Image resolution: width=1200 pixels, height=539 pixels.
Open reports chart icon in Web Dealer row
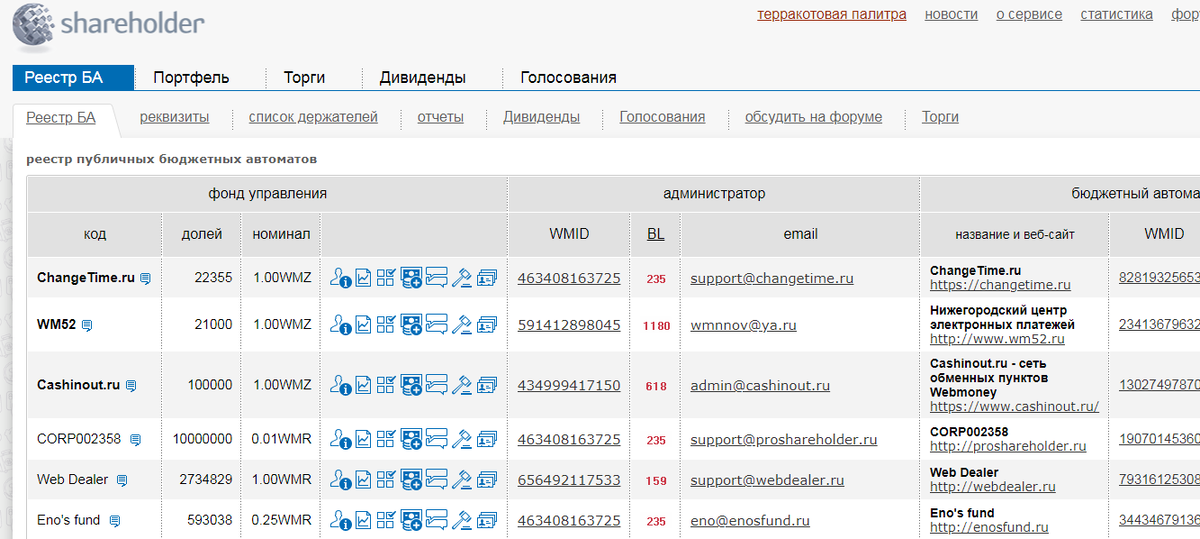[x=363, y=480]
